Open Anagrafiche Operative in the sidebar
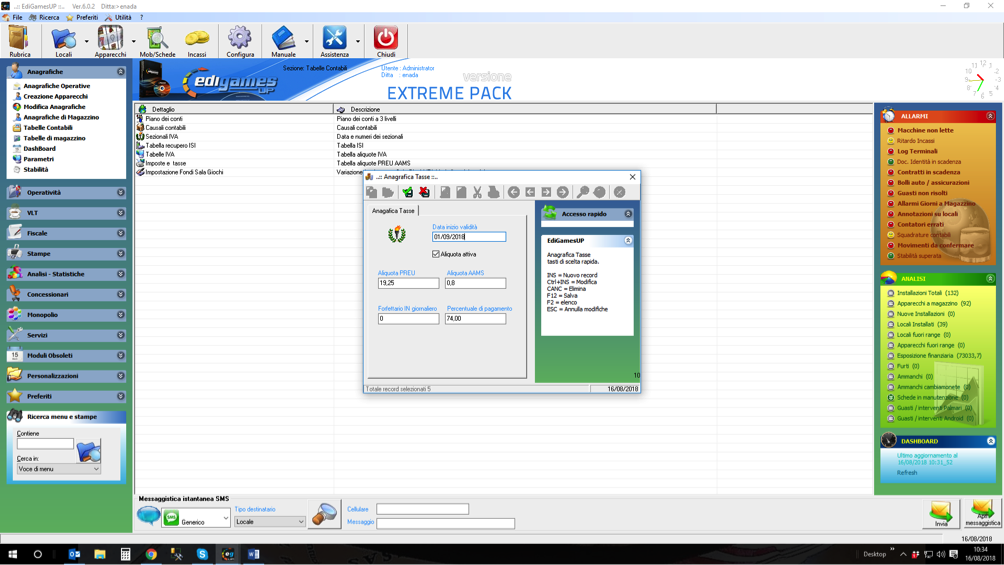 [x=57, y=86]
